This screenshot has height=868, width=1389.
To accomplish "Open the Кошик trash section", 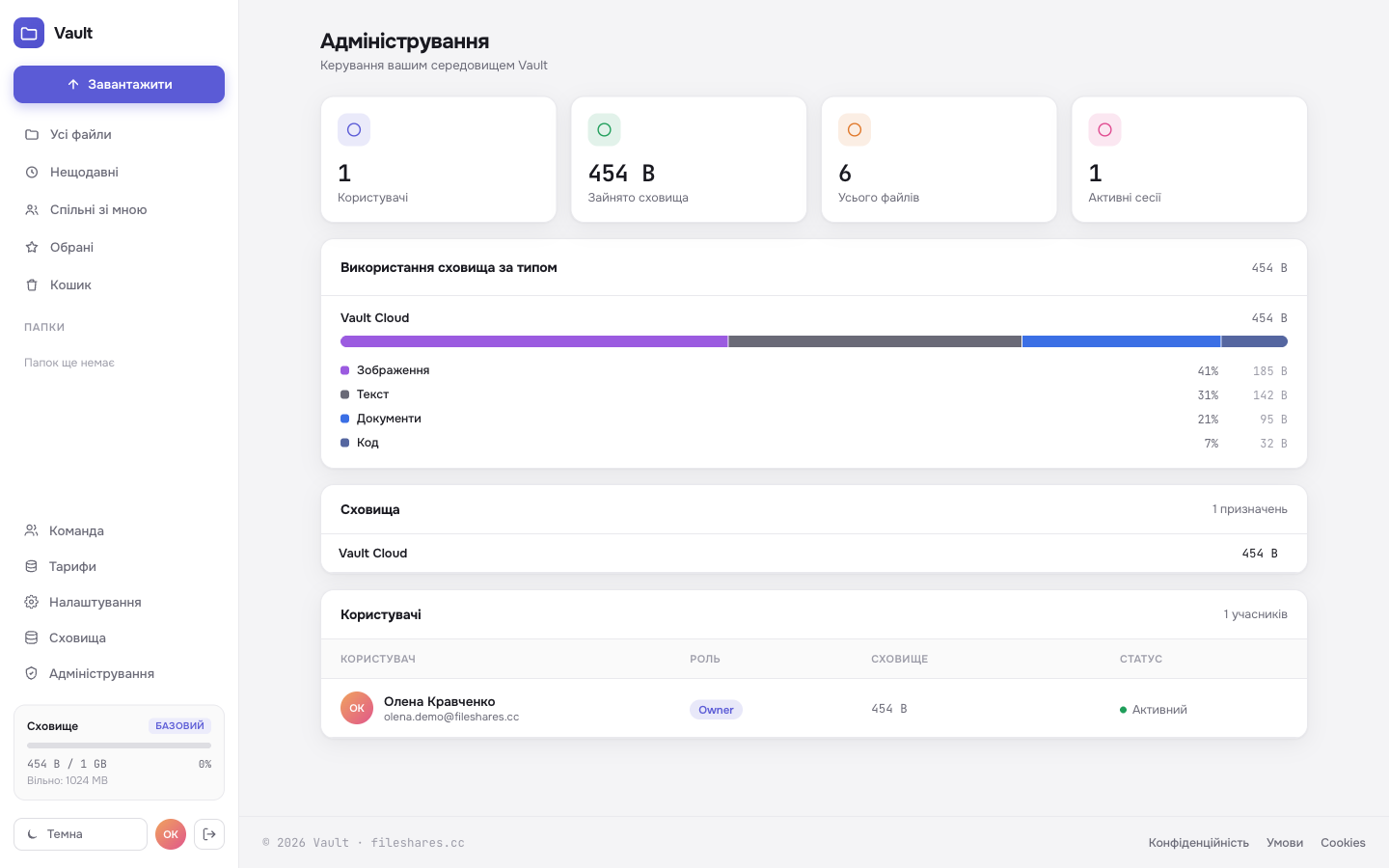I will pos(119,285).
